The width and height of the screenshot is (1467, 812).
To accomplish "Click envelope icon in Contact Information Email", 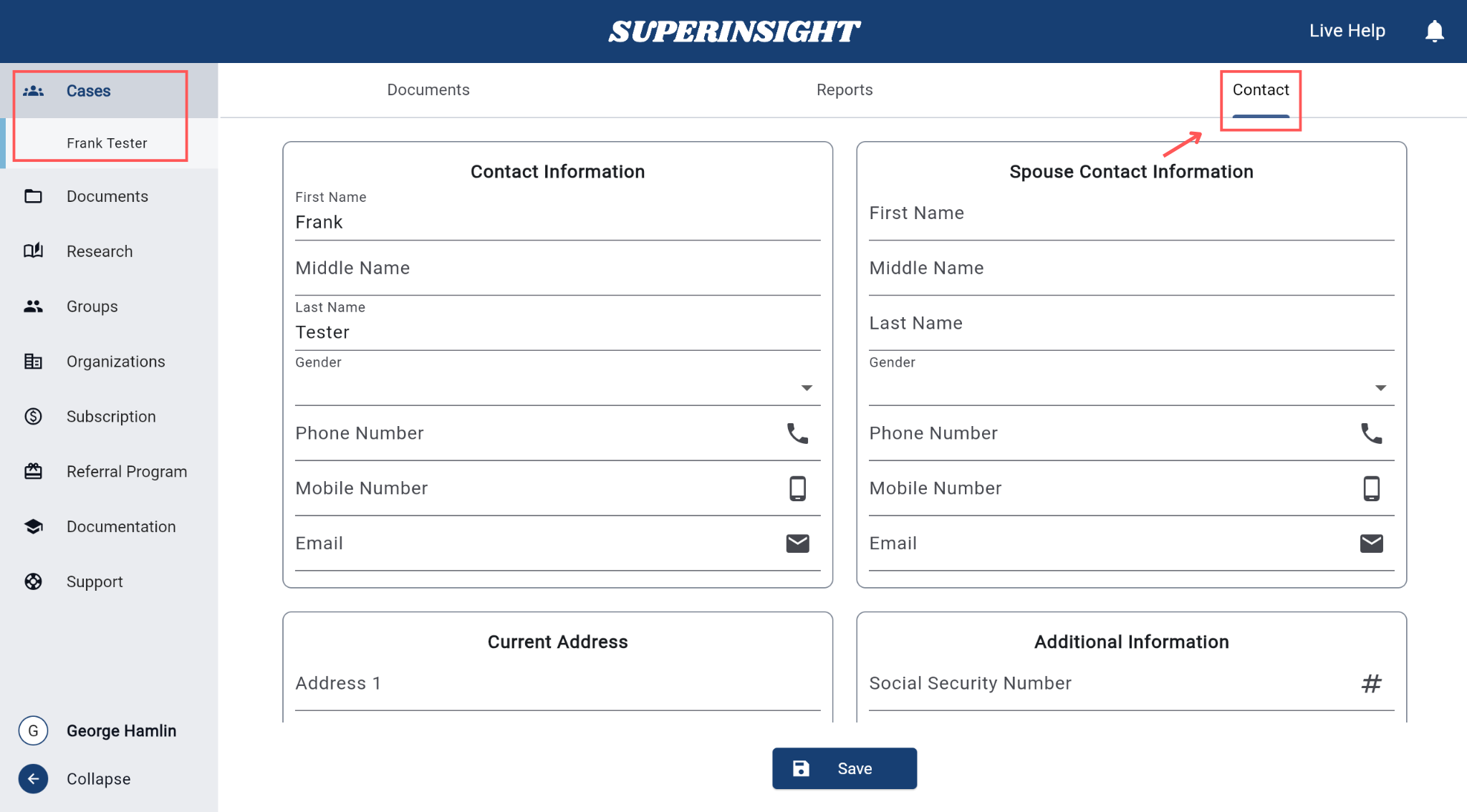I will 797,543.
